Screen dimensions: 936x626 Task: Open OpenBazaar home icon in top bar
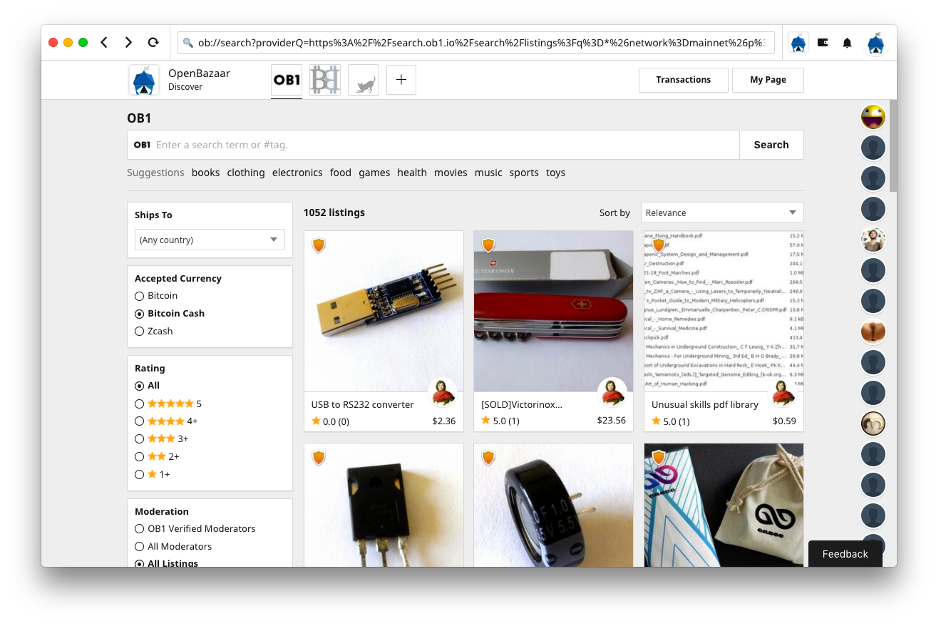pyautogui.click(x=798, y=43)
